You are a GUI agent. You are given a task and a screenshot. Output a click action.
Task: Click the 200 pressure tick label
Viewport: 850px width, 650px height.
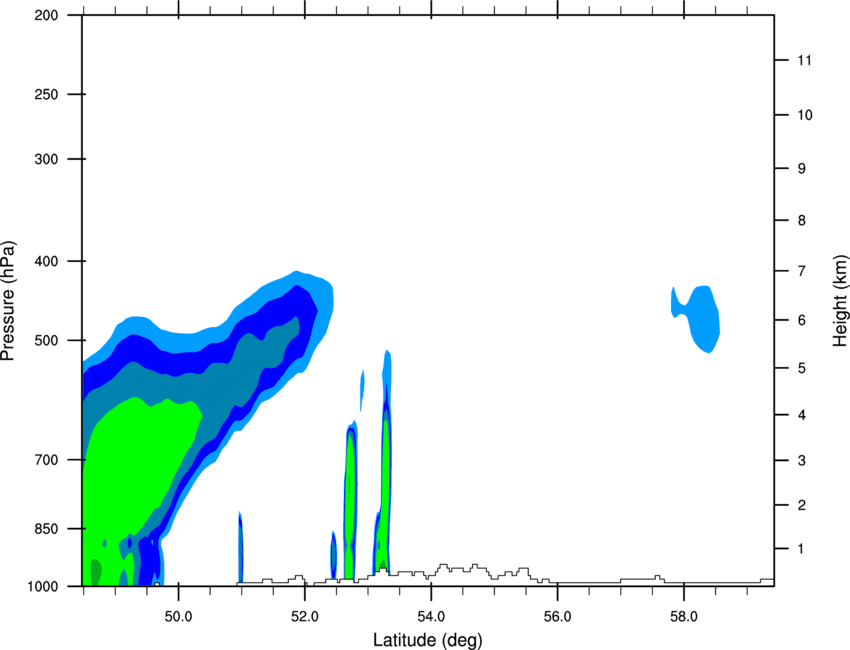click(x=46, y=15)
